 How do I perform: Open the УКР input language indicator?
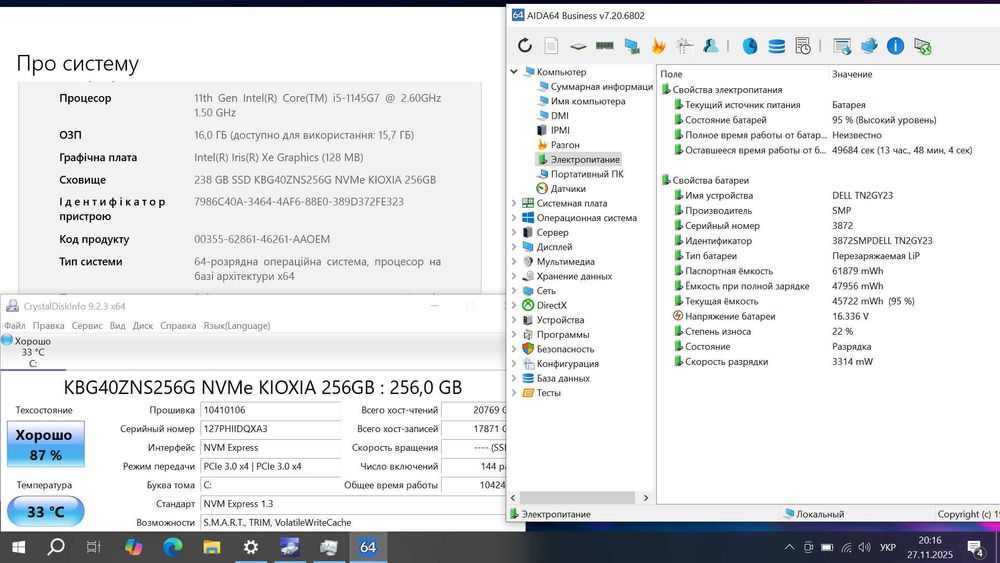tap(888, 548)
